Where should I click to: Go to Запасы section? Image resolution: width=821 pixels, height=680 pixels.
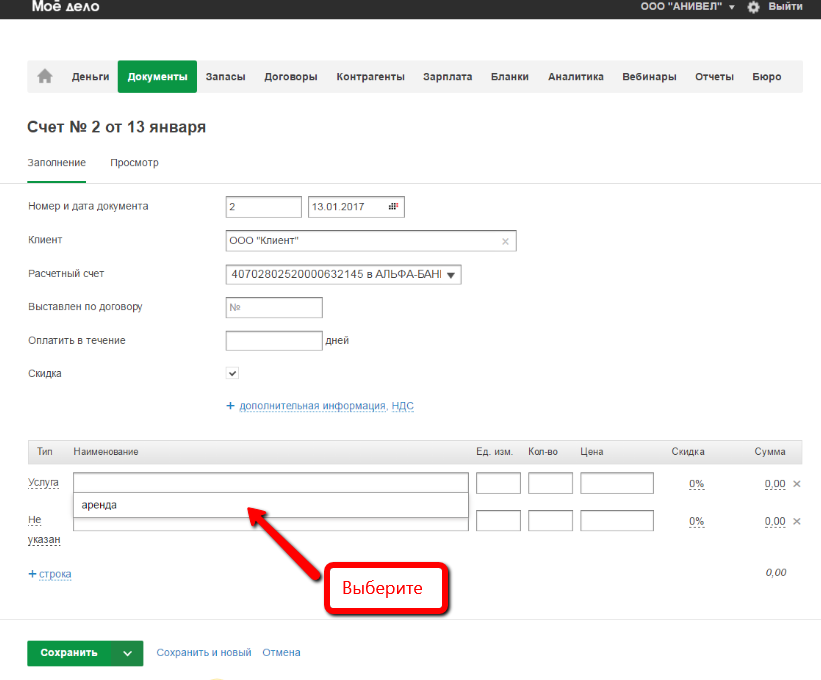tap(225, 76)
